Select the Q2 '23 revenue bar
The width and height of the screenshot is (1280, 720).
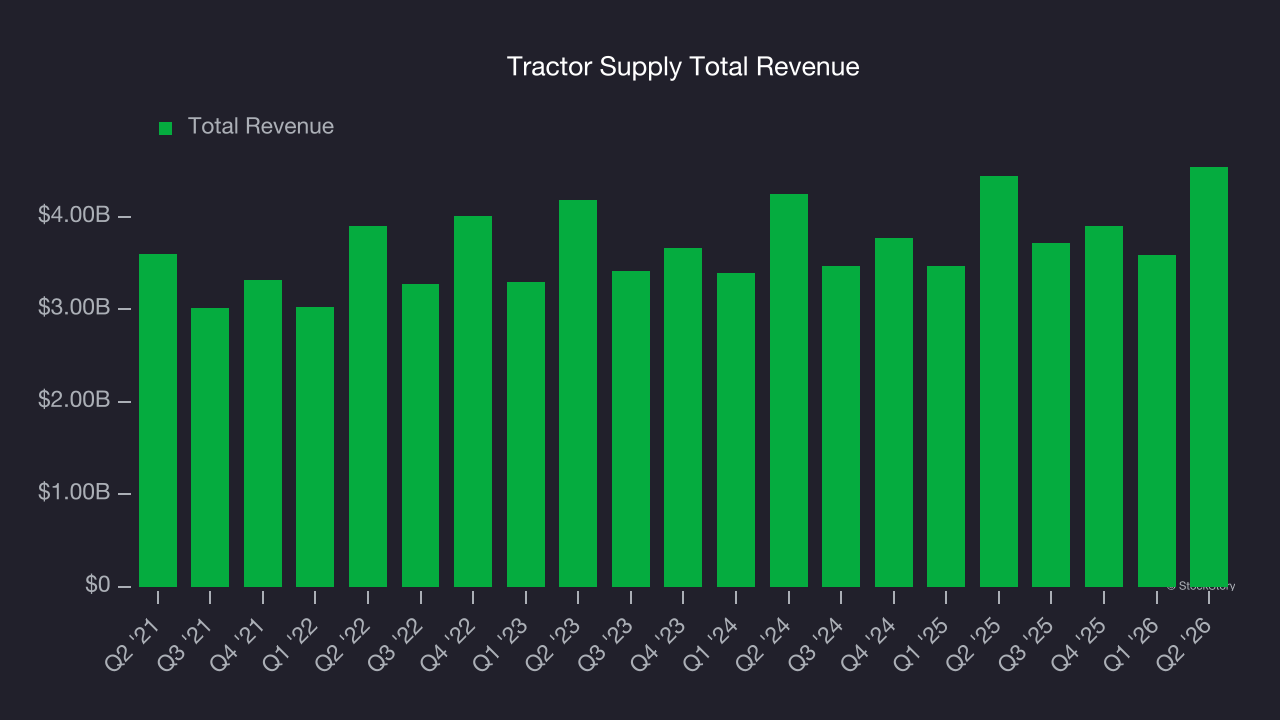(578, 393)
